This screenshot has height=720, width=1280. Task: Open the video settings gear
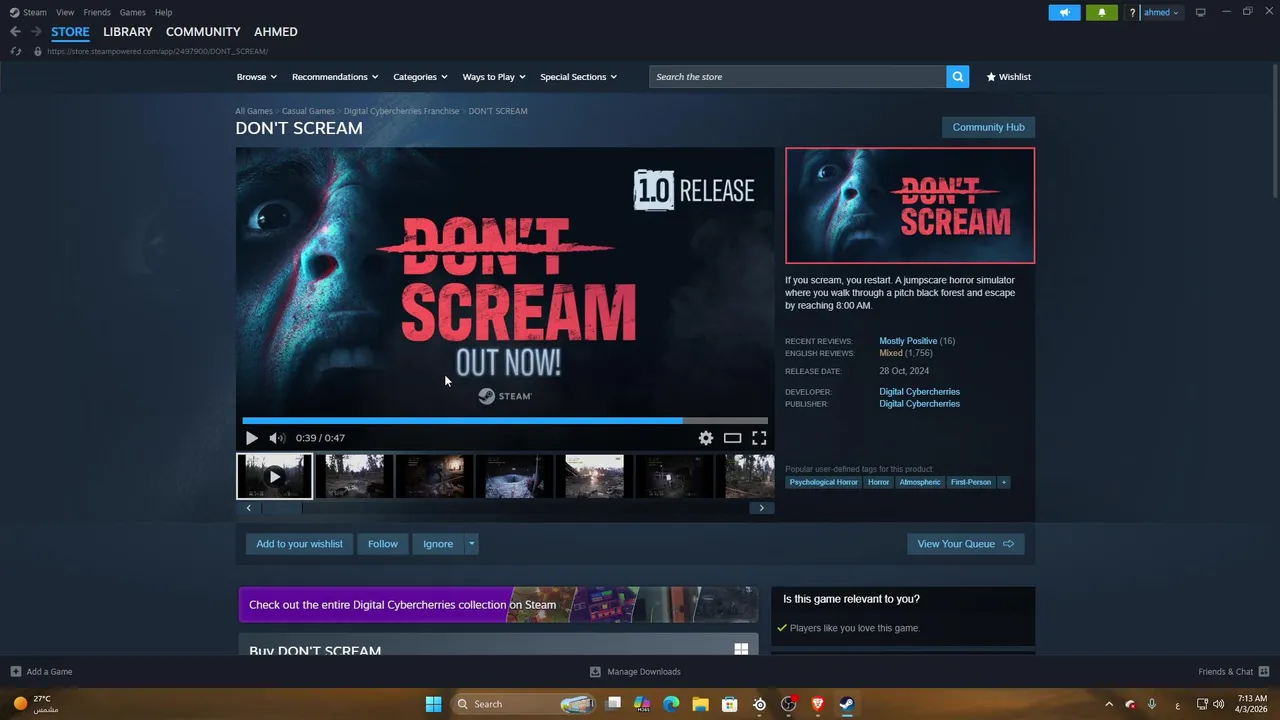706,438
